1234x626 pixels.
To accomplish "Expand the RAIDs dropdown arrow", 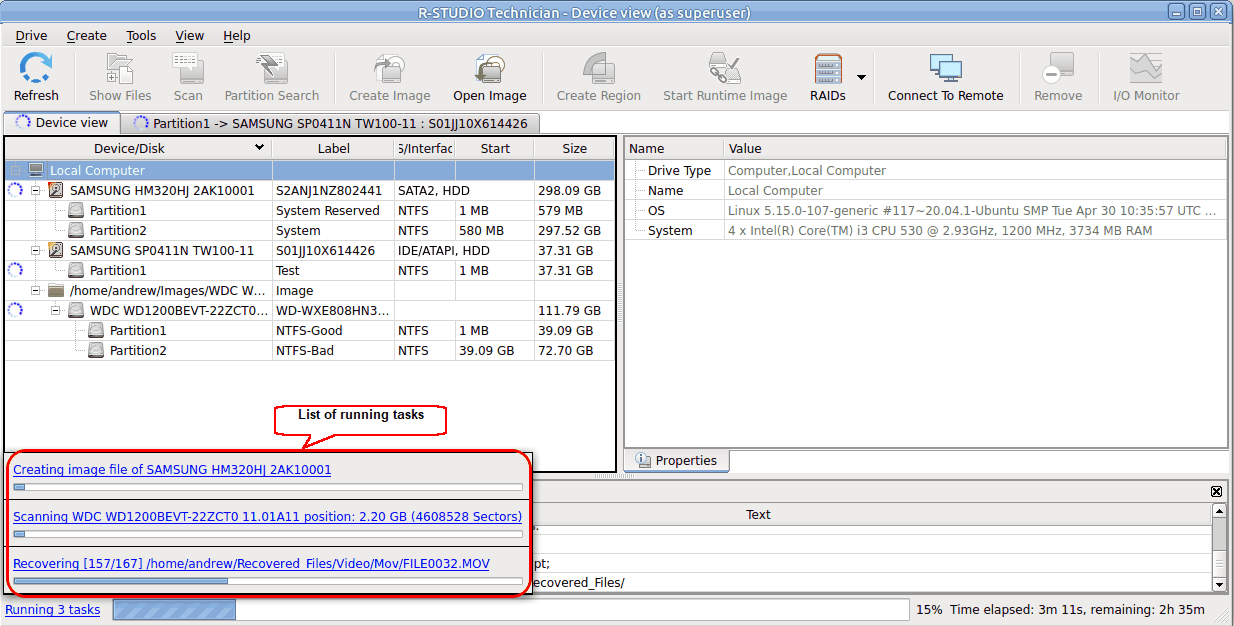I will (861, 77).
